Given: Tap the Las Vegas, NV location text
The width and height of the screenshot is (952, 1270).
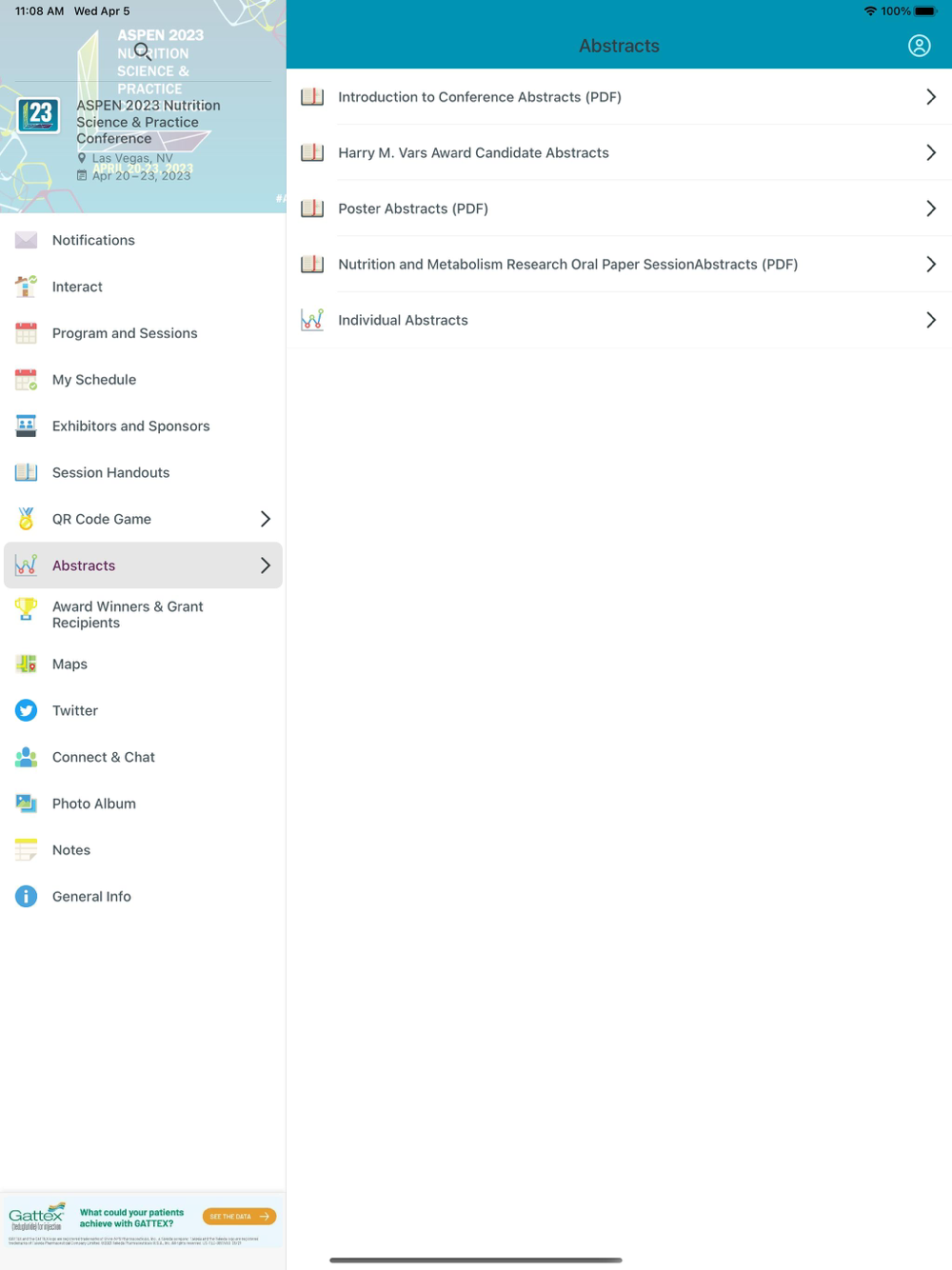Looking at the screenshot, I should [x=132, y=158].
